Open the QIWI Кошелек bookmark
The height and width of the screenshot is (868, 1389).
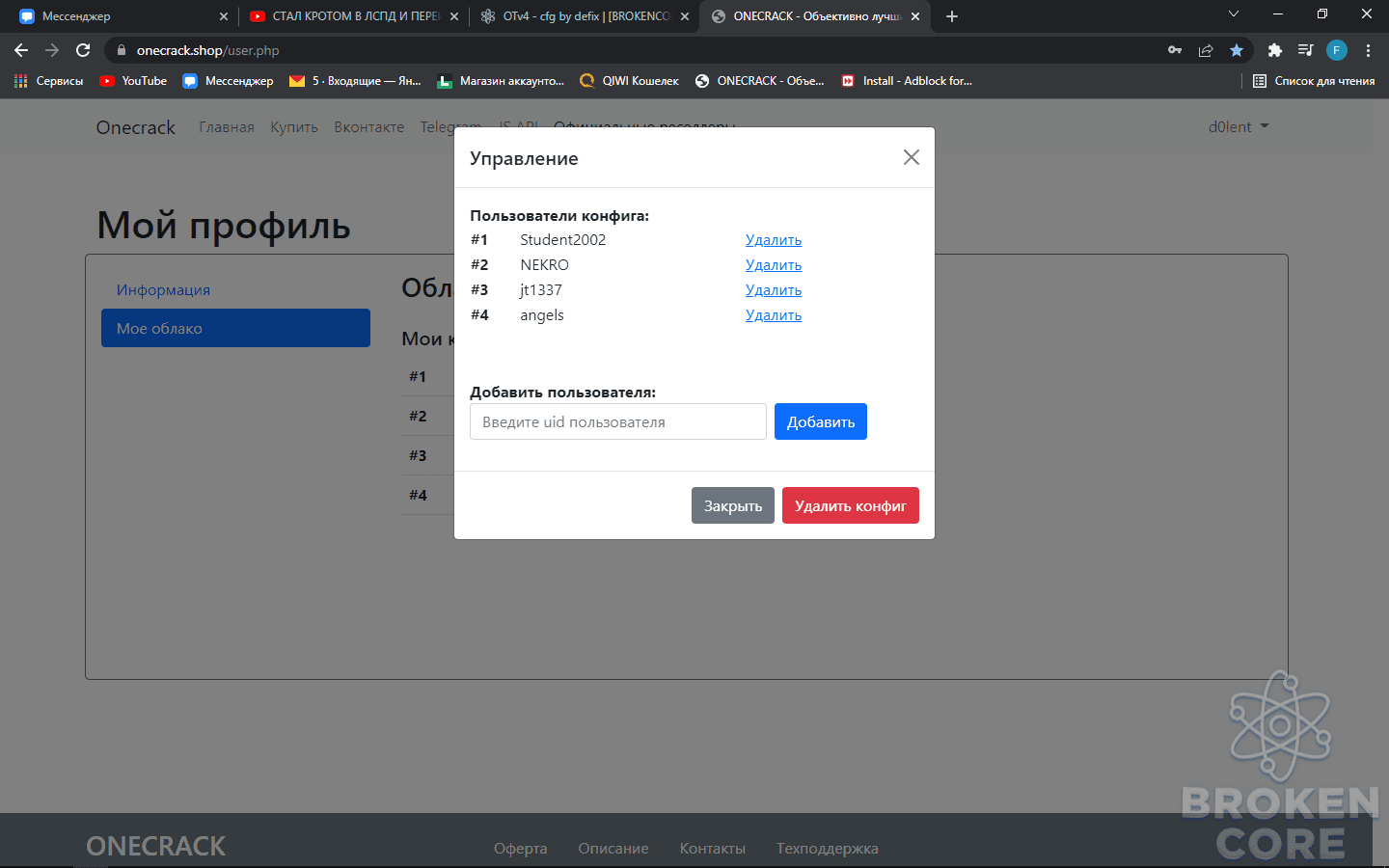629,81
